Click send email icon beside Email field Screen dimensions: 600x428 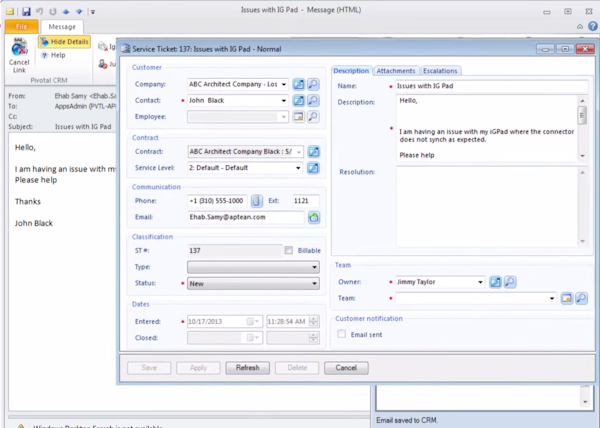(313, 217)
